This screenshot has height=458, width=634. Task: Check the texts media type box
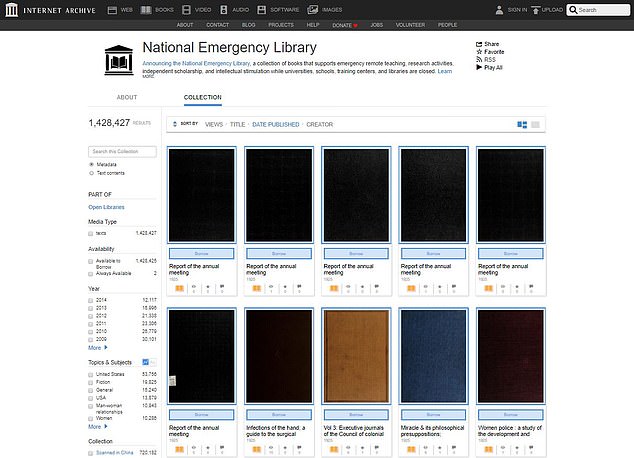[91, 234]
